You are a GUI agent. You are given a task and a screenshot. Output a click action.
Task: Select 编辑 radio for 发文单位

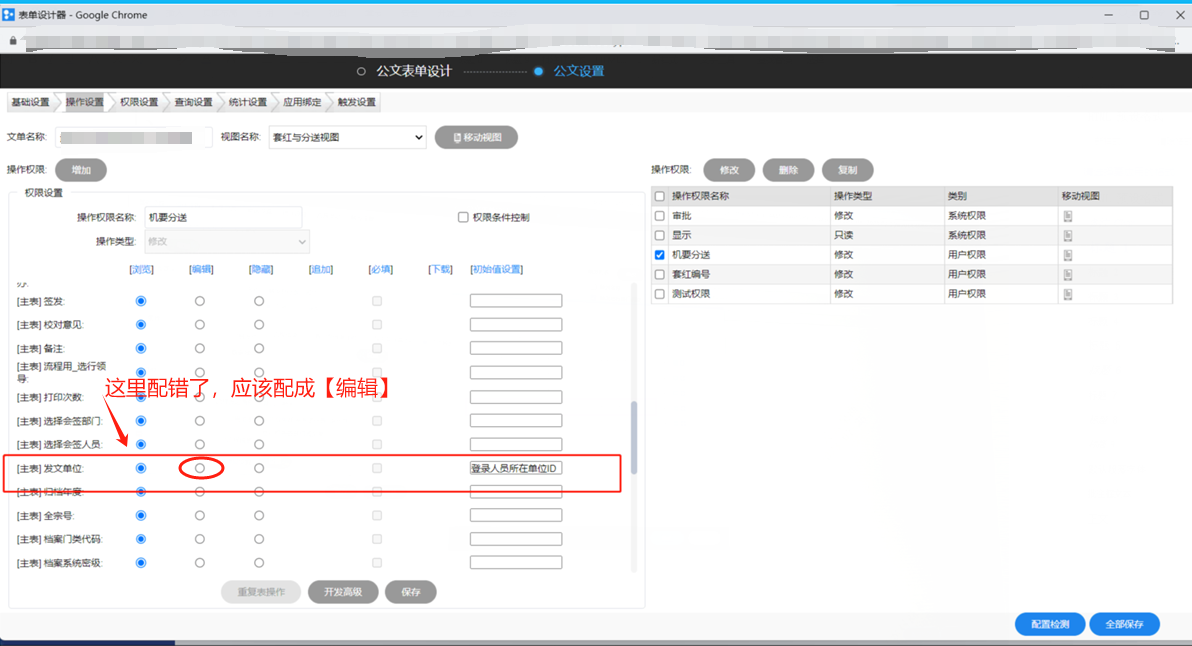[200, 468]
